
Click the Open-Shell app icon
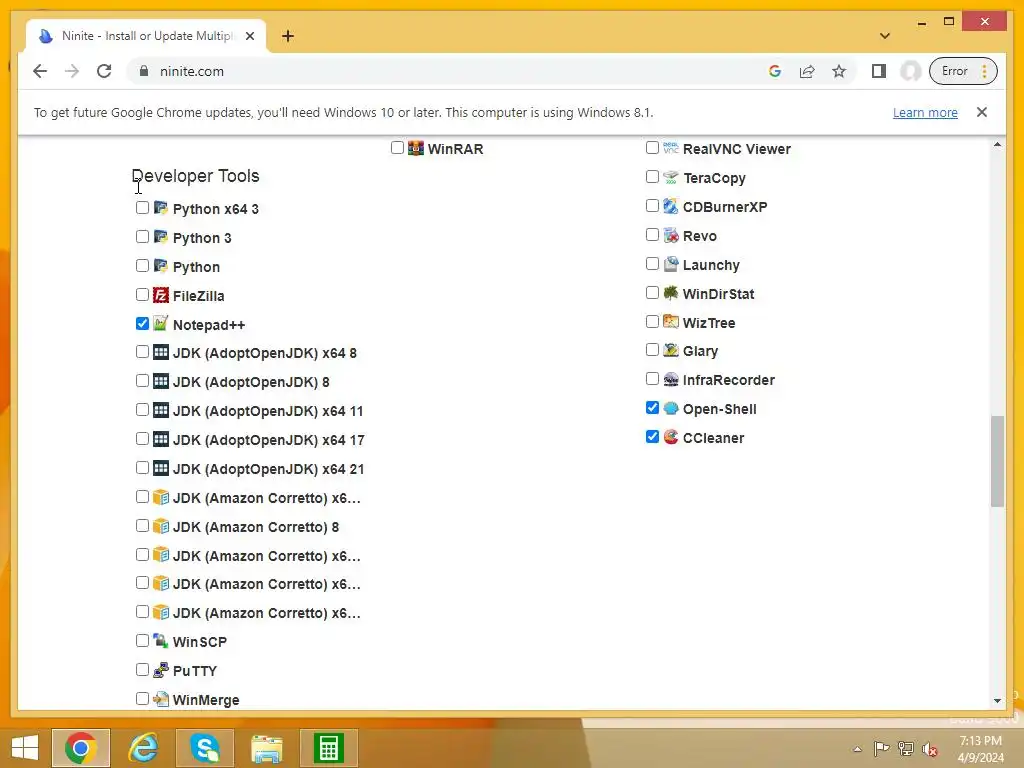tap(671, 409)
